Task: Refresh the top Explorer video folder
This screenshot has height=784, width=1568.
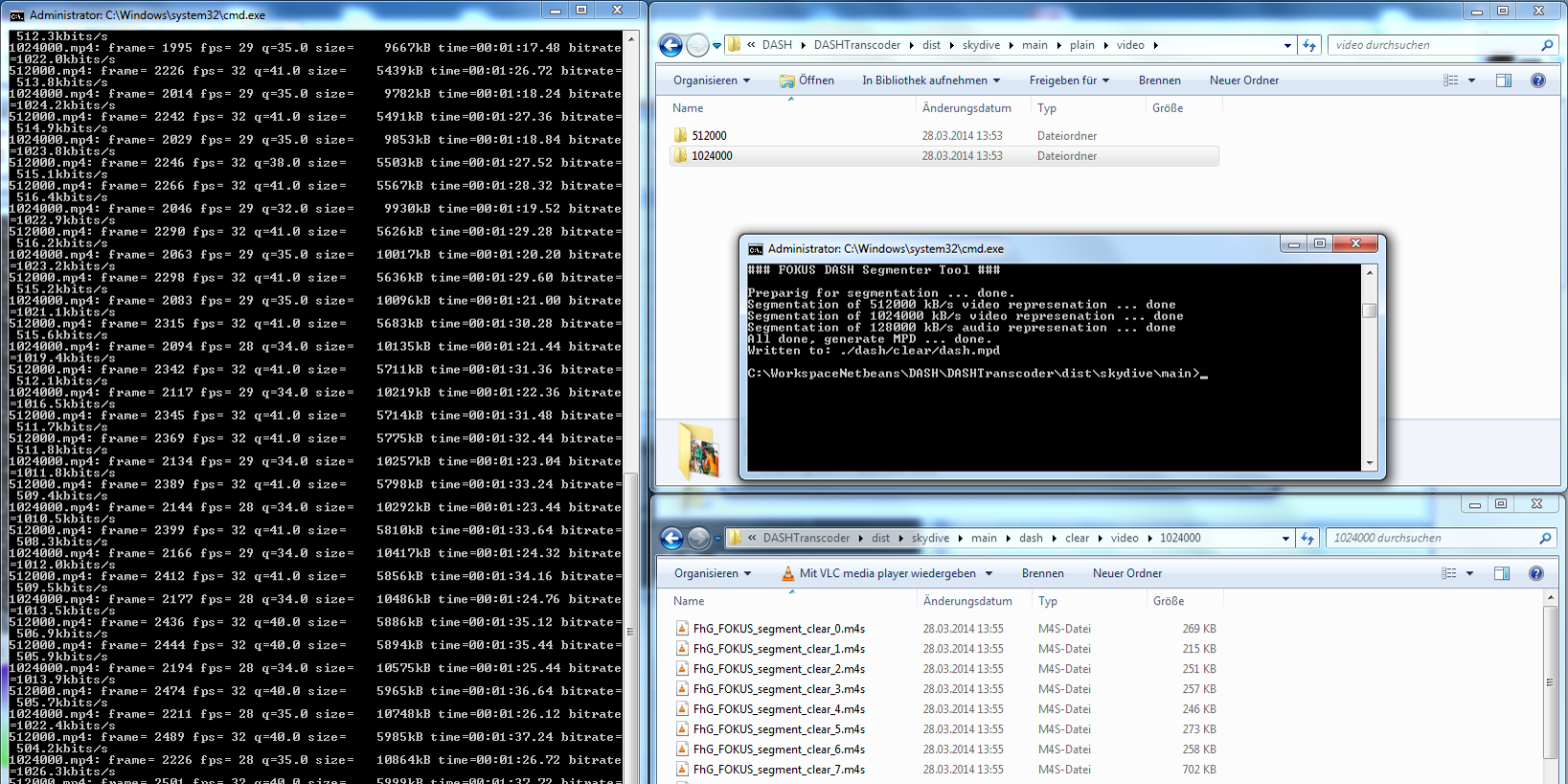Action: [x=1309, y=45]
